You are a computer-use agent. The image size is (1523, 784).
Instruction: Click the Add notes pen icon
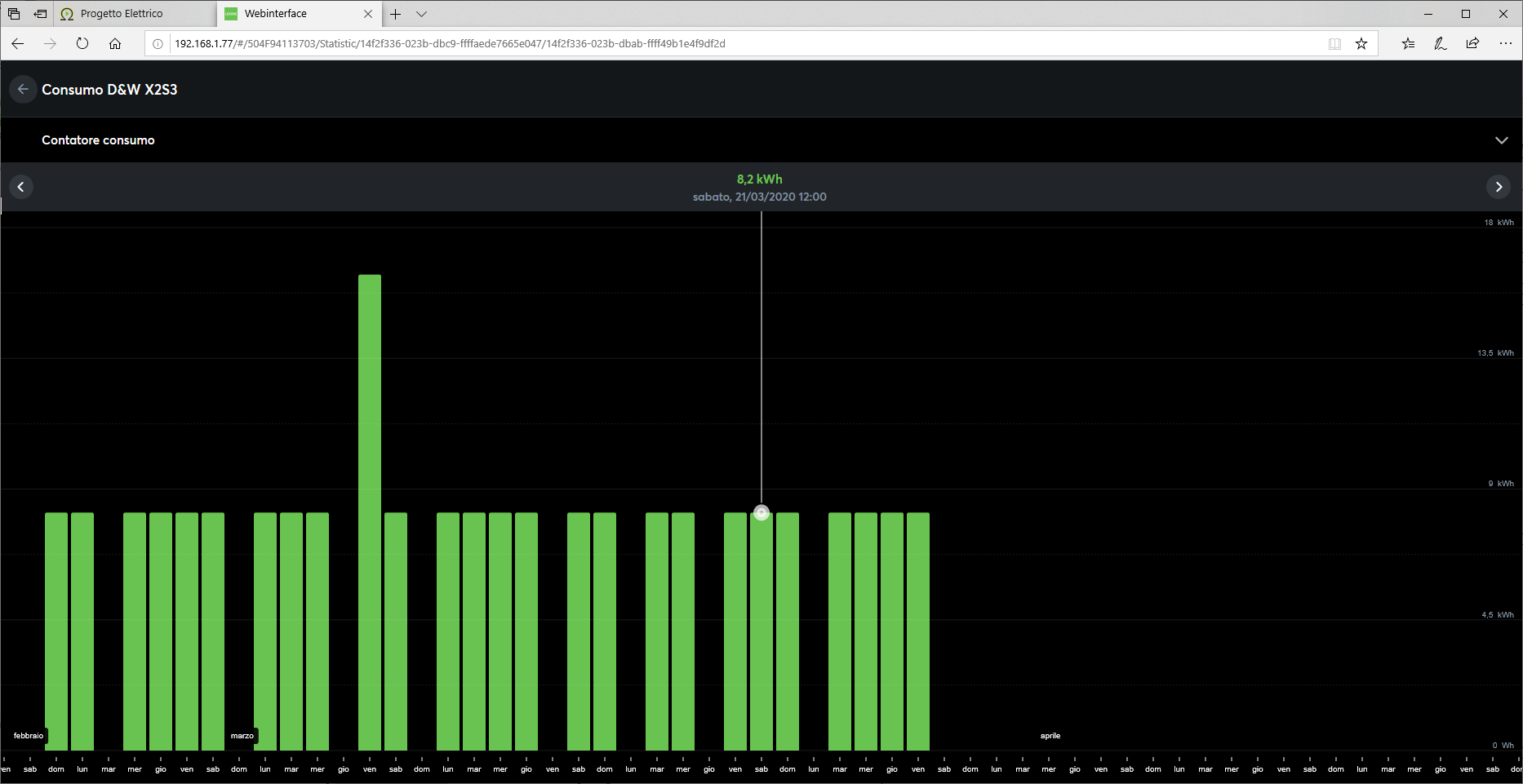(1441, 43)
